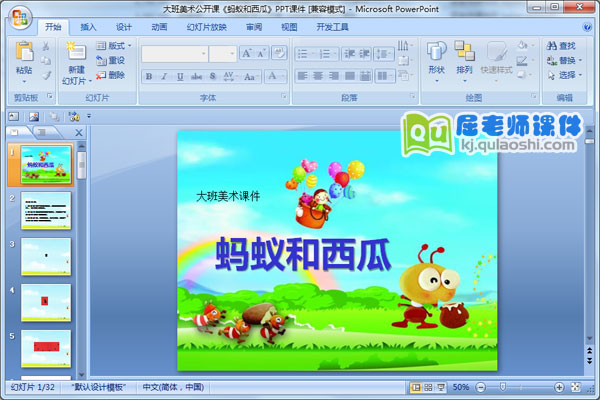Image resolution: width=600 pixels, height=400 pixels.
Task: Switch to the Design (设计) tab
Action: point(123,27)
